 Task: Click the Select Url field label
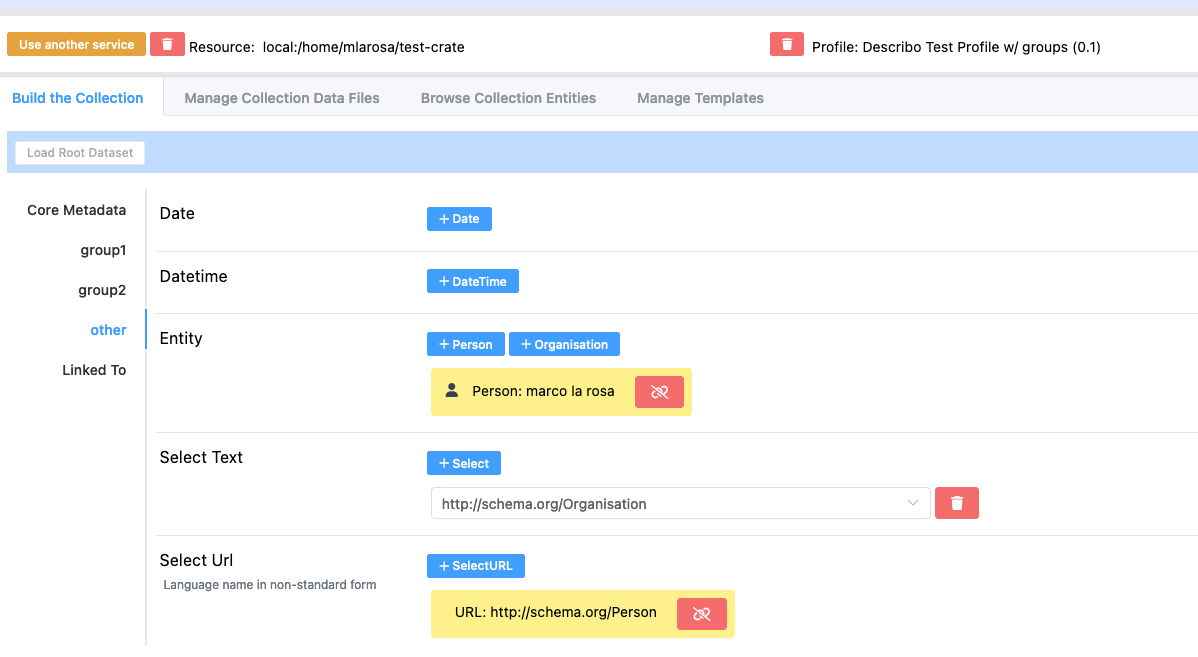pyautogui.click(x=196, y=560)
